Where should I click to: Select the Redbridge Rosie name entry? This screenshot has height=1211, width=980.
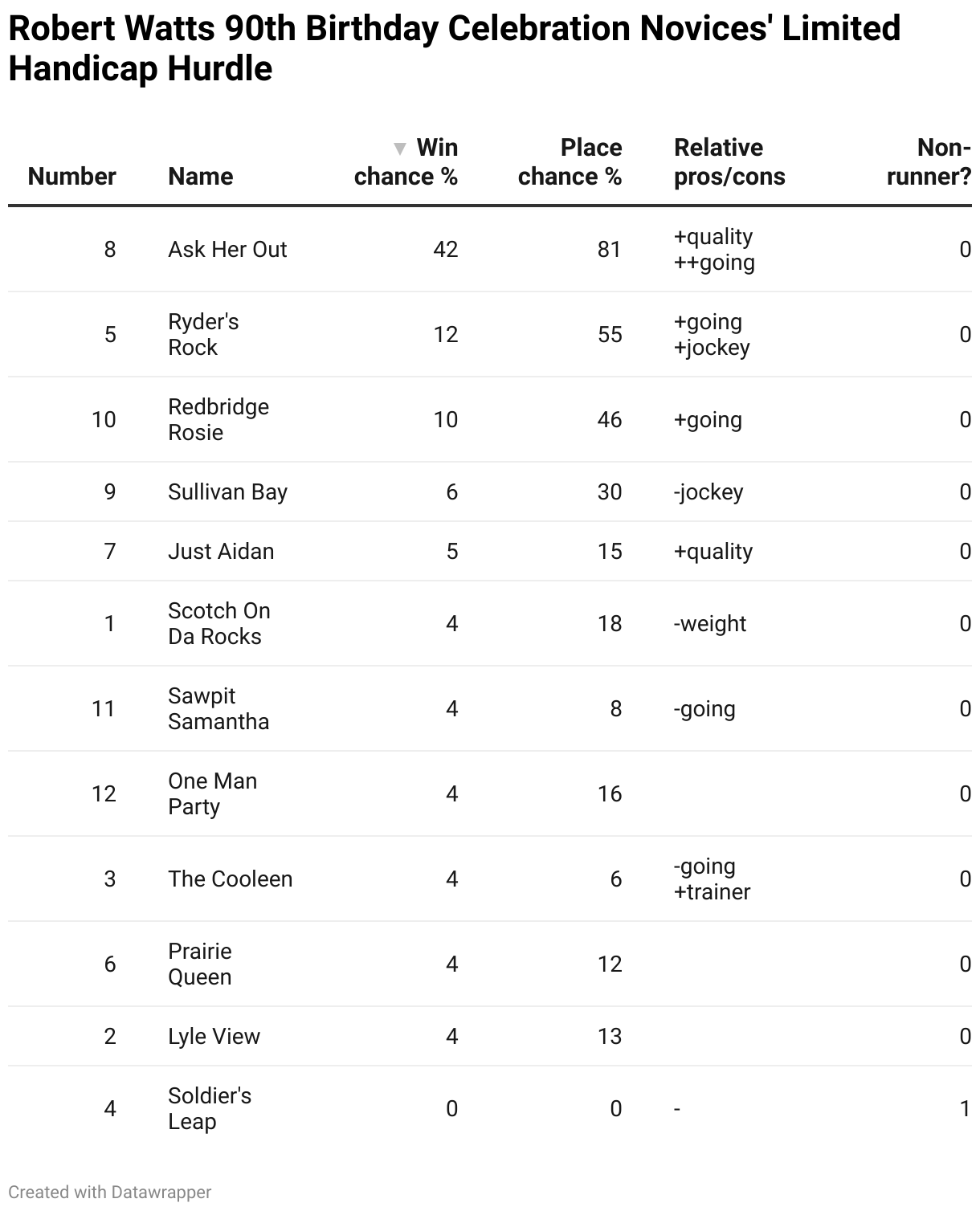(218, 420)
